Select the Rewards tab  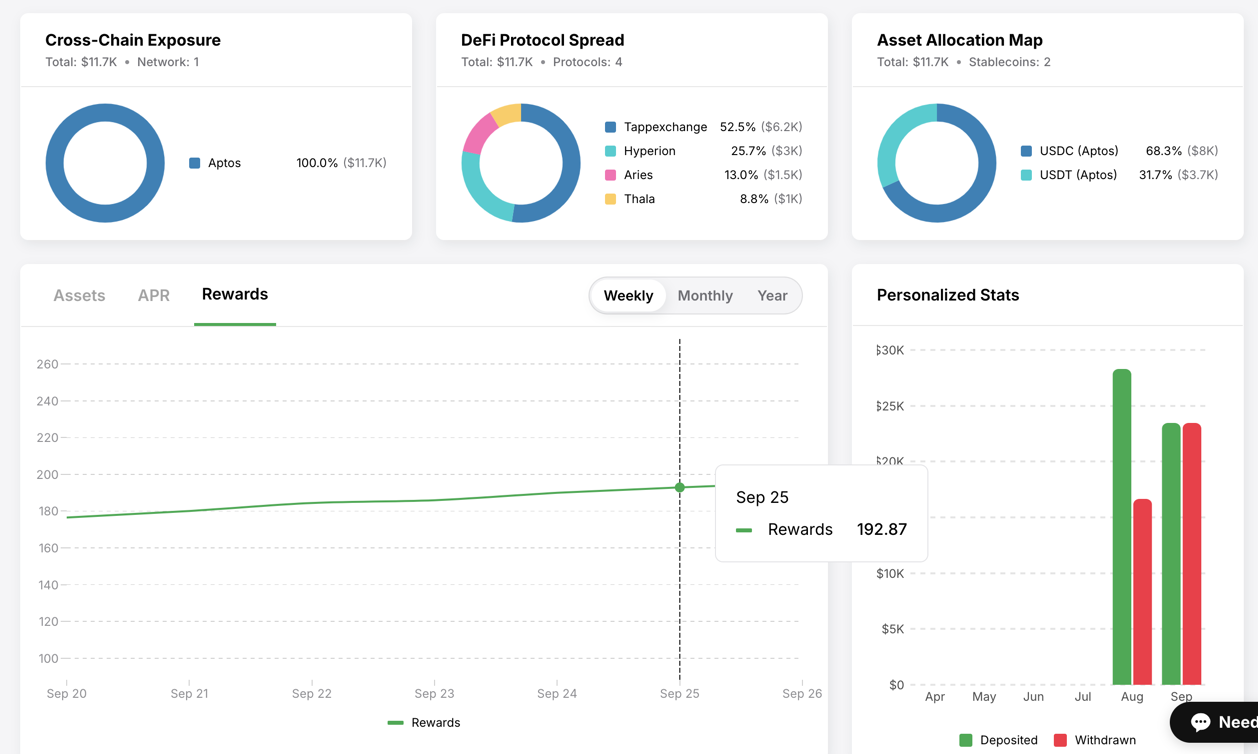[x=235, y=295]
